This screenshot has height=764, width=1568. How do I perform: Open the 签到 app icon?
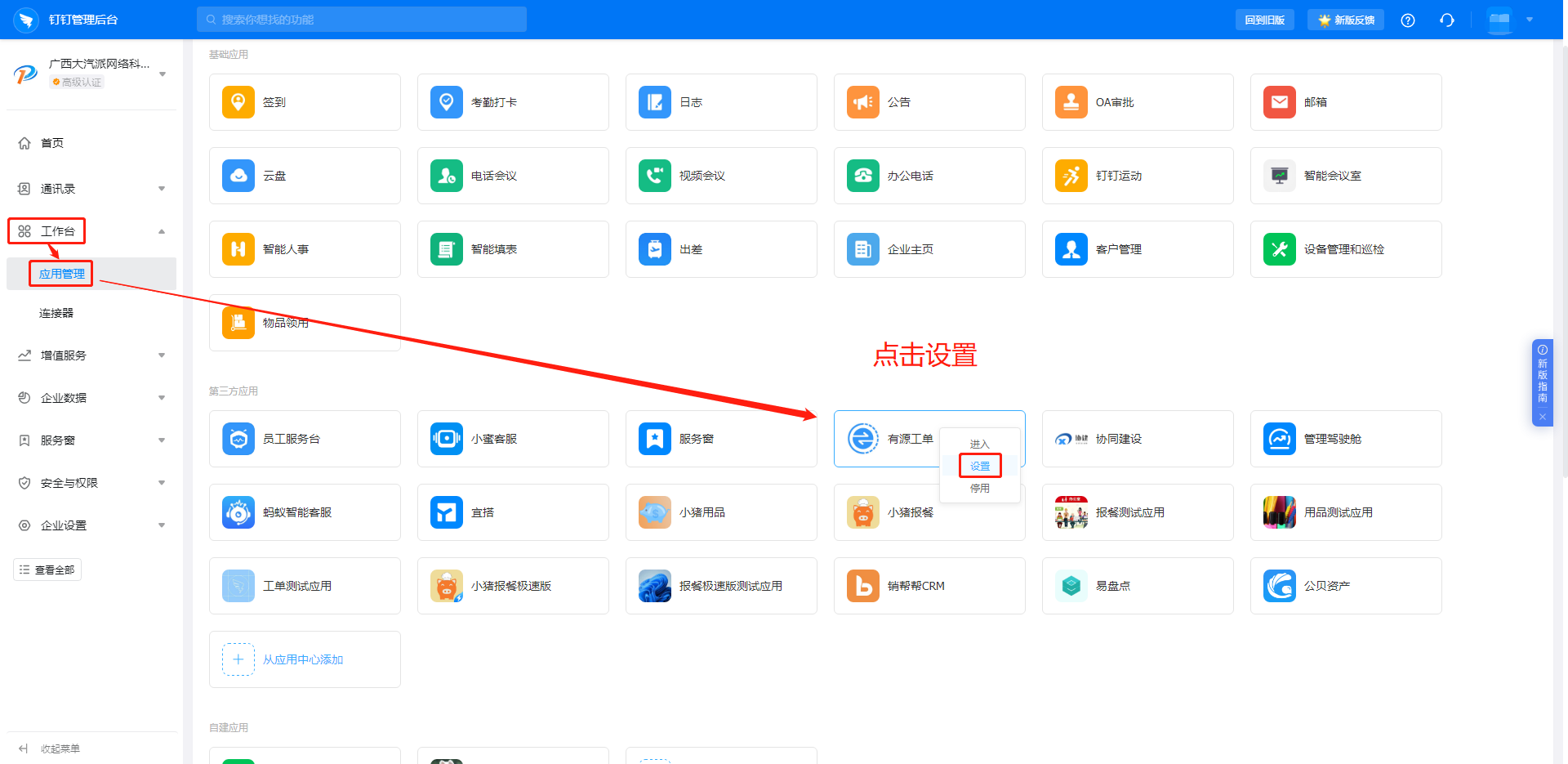click(238, 102)
